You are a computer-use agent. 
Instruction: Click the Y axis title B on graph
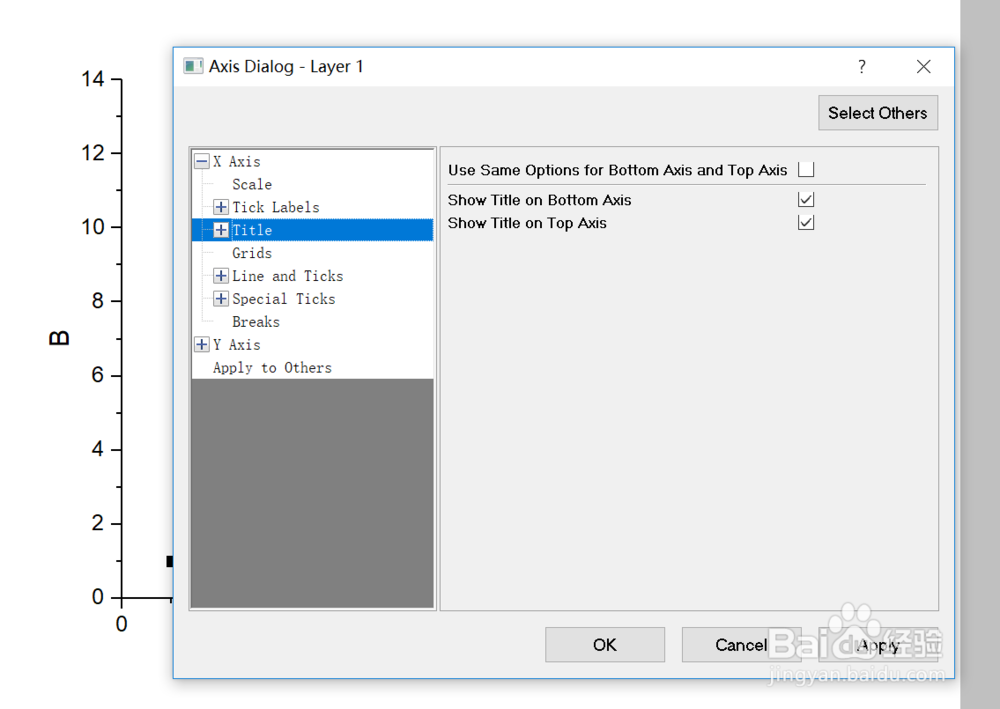pos(60,338)
